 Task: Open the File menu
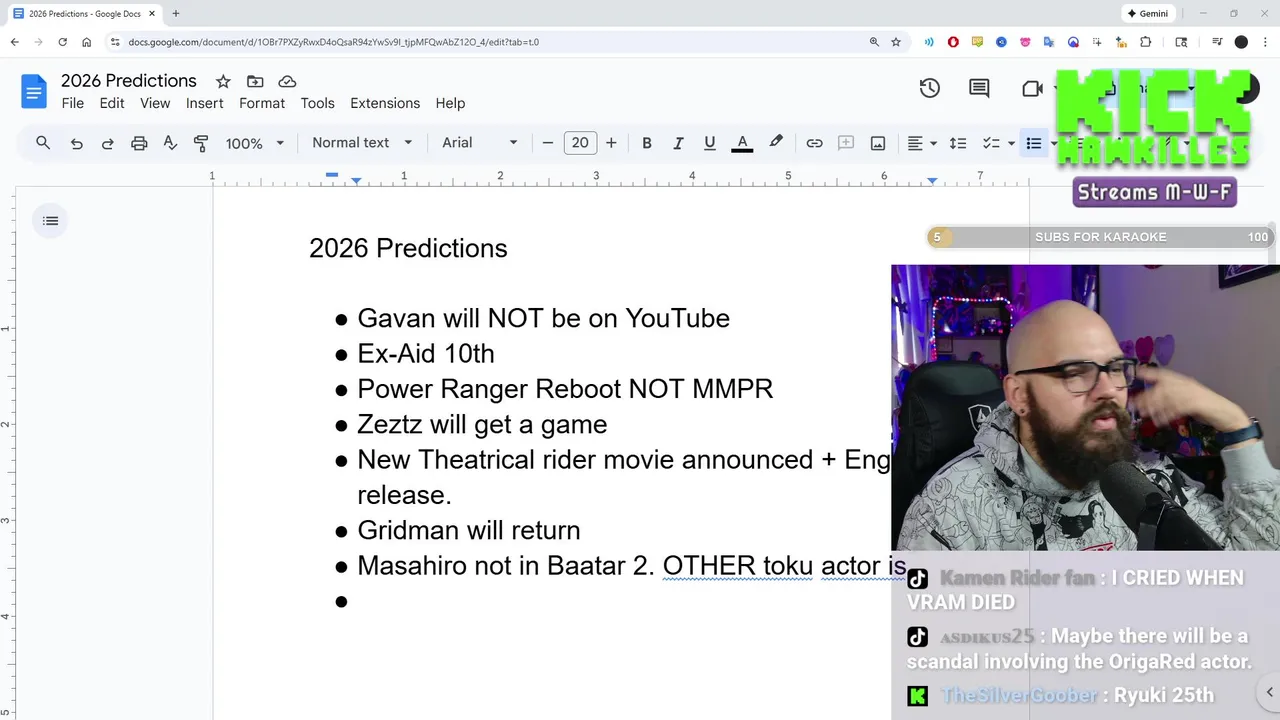click(72, 103)
